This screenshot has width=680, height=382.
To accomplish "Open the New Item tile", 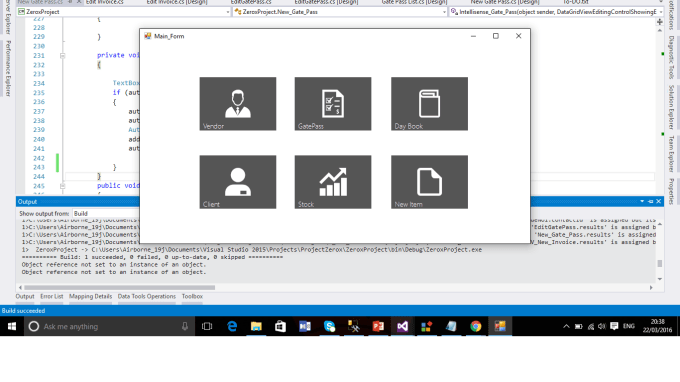I will tap(429, 182).
